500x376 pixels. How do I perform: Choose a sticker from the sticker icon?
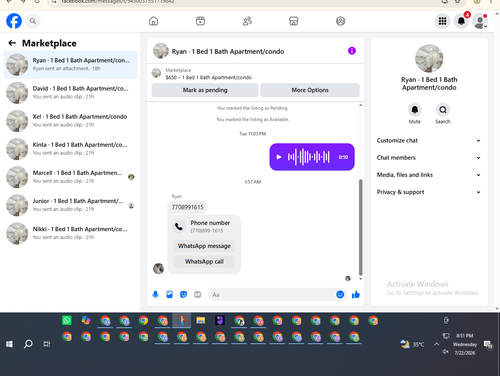pyautogui.click(x=183, y=295)
